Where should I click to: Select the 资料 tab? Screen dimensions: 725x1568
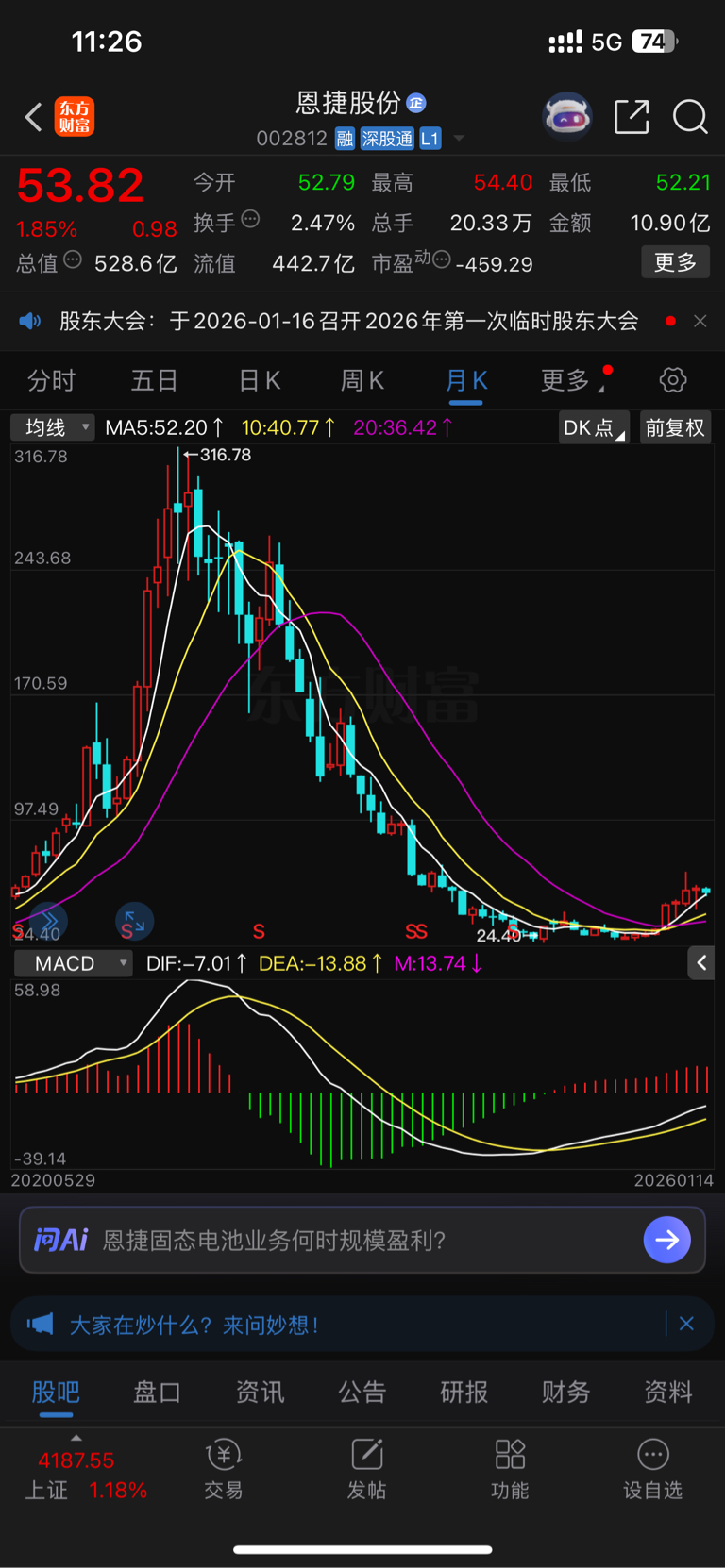point(668,1392)
